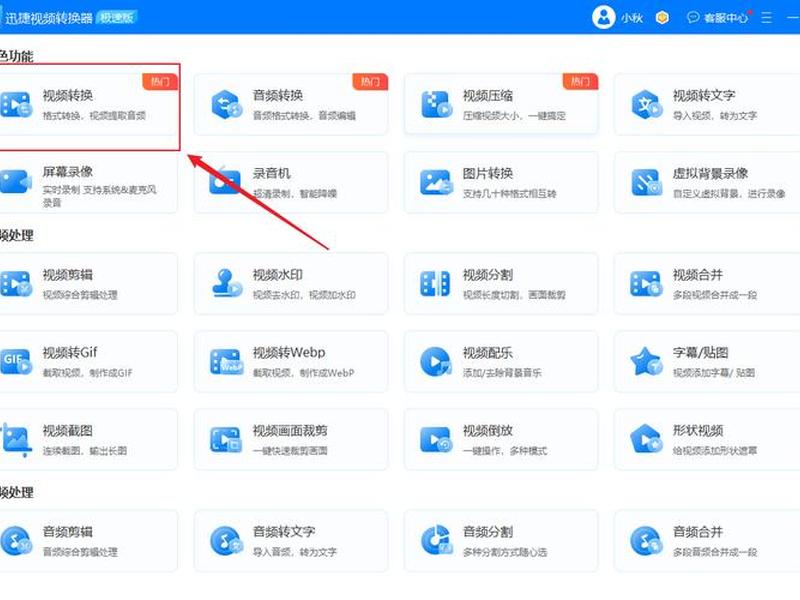Launch the 屏幕录像 screen recorder icon
This screenshot has width=800, height=600.
pyautogui.click(x=15, y=182)
